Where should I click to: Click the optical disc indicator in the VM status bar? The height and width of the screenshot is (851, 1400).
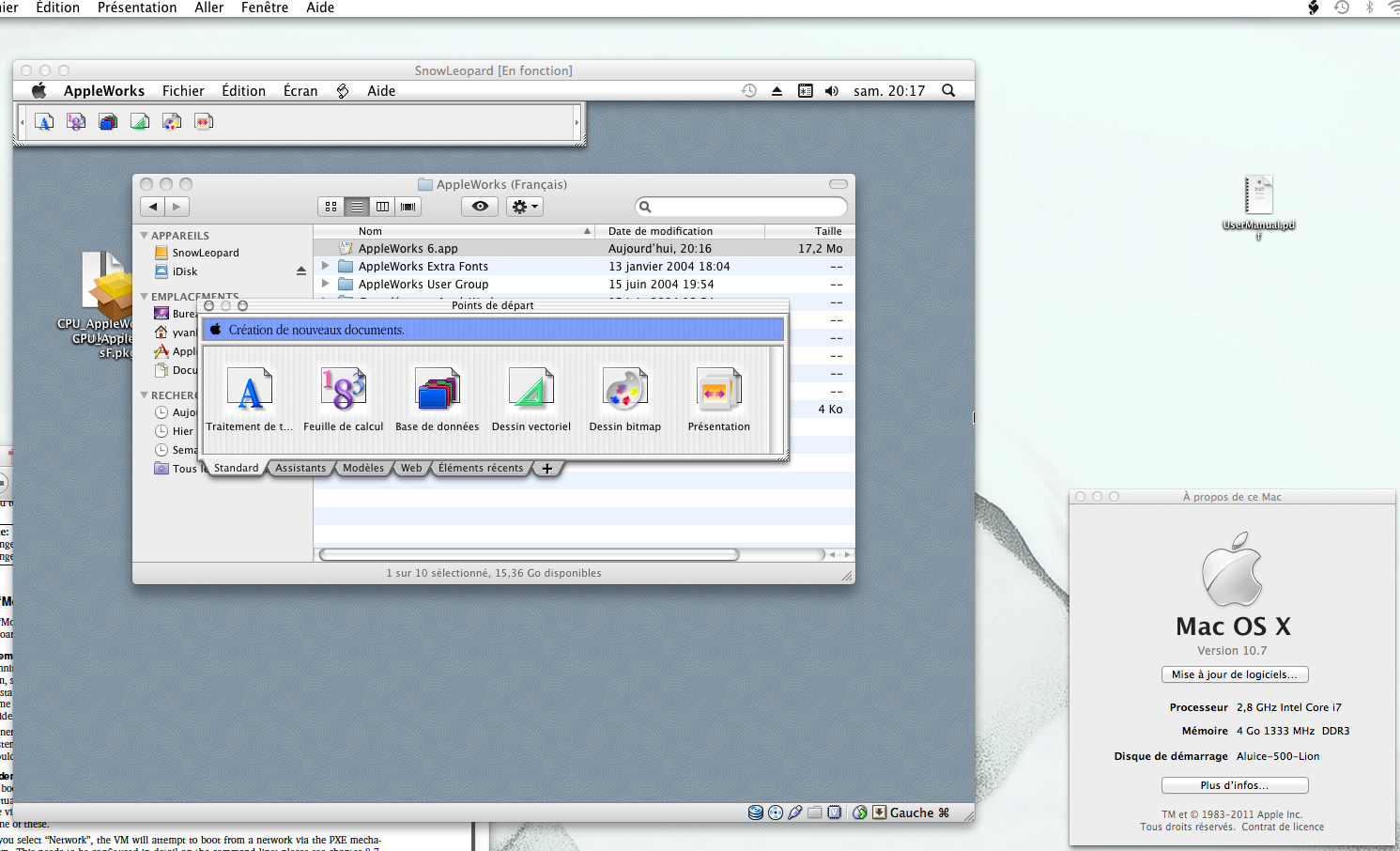(x=776, y=812)
